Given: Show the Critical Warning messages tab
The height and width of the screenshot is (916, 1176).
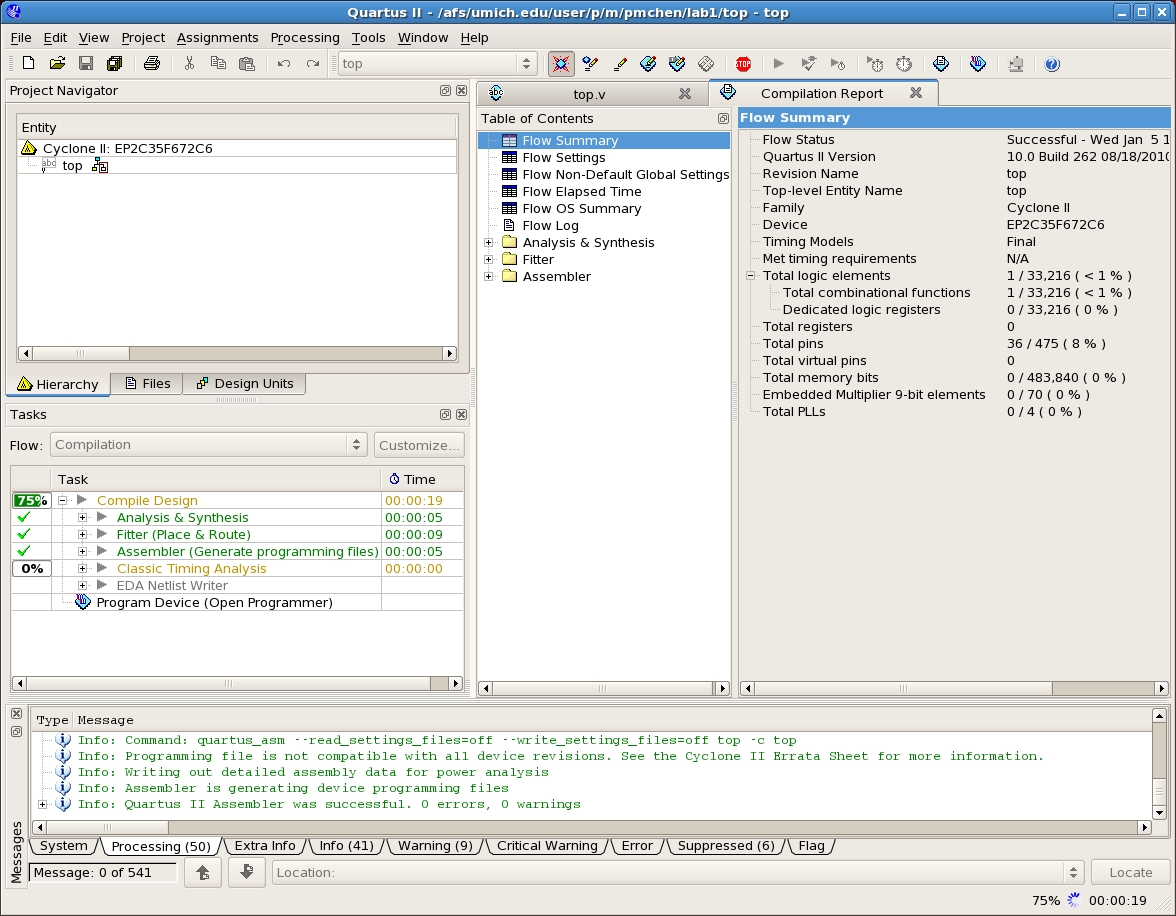Looking at the screenshot, I should pos(548,845).
